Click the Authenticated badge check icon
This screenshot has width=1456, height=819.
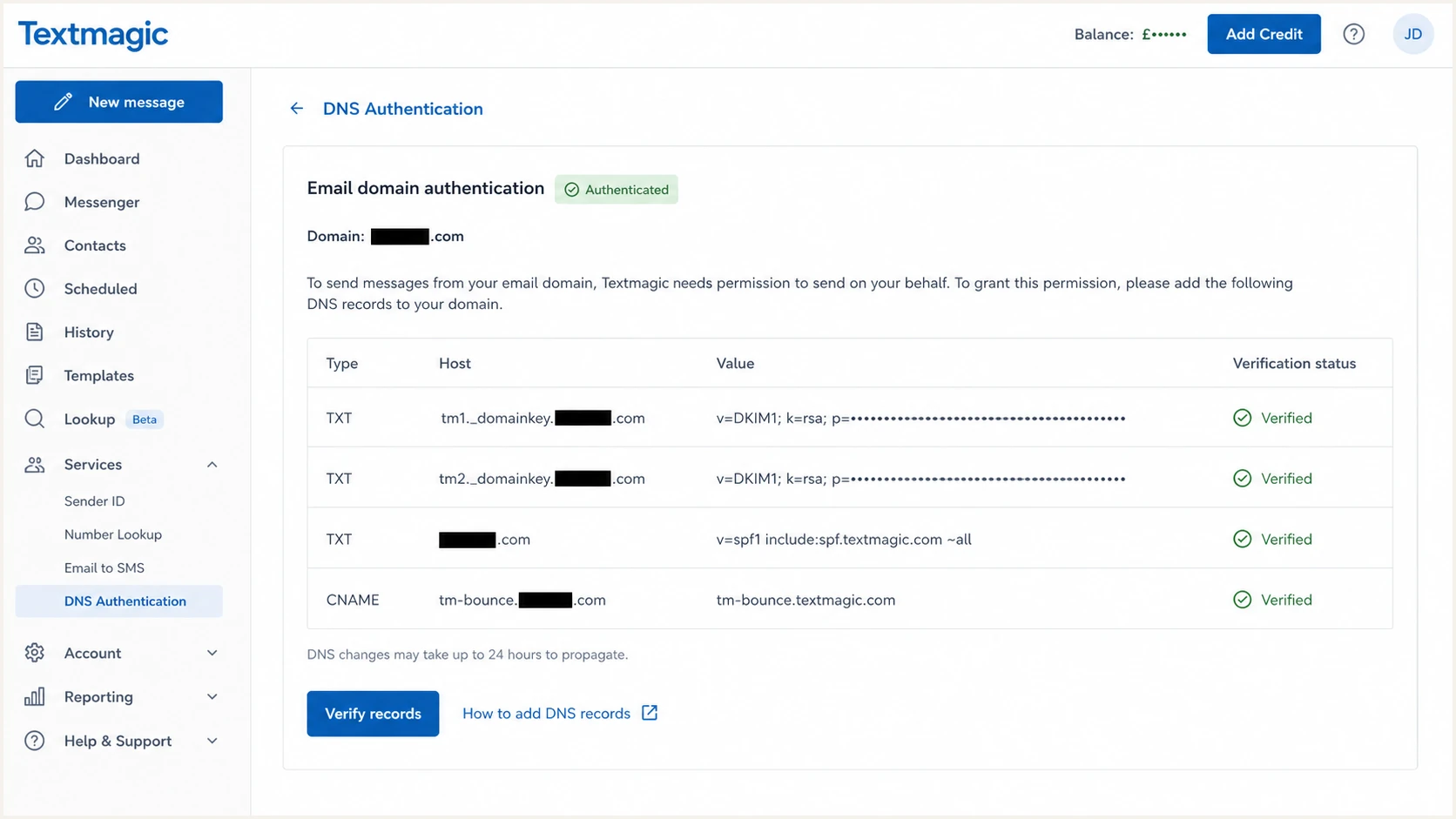(572, 190)
